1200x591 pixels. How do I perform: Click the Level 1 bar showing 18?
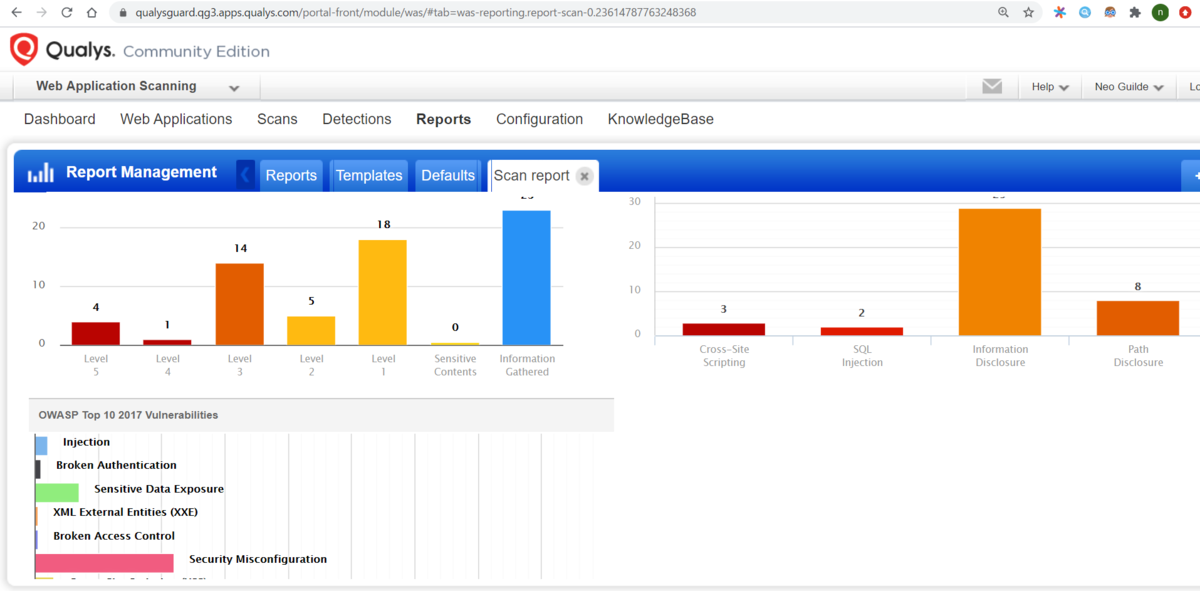coord(383,292)
